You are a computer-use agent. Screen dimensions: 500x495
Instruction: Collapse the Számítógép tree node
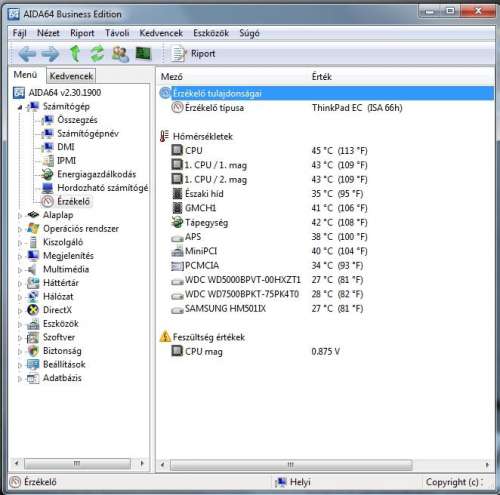pos(20,107)
